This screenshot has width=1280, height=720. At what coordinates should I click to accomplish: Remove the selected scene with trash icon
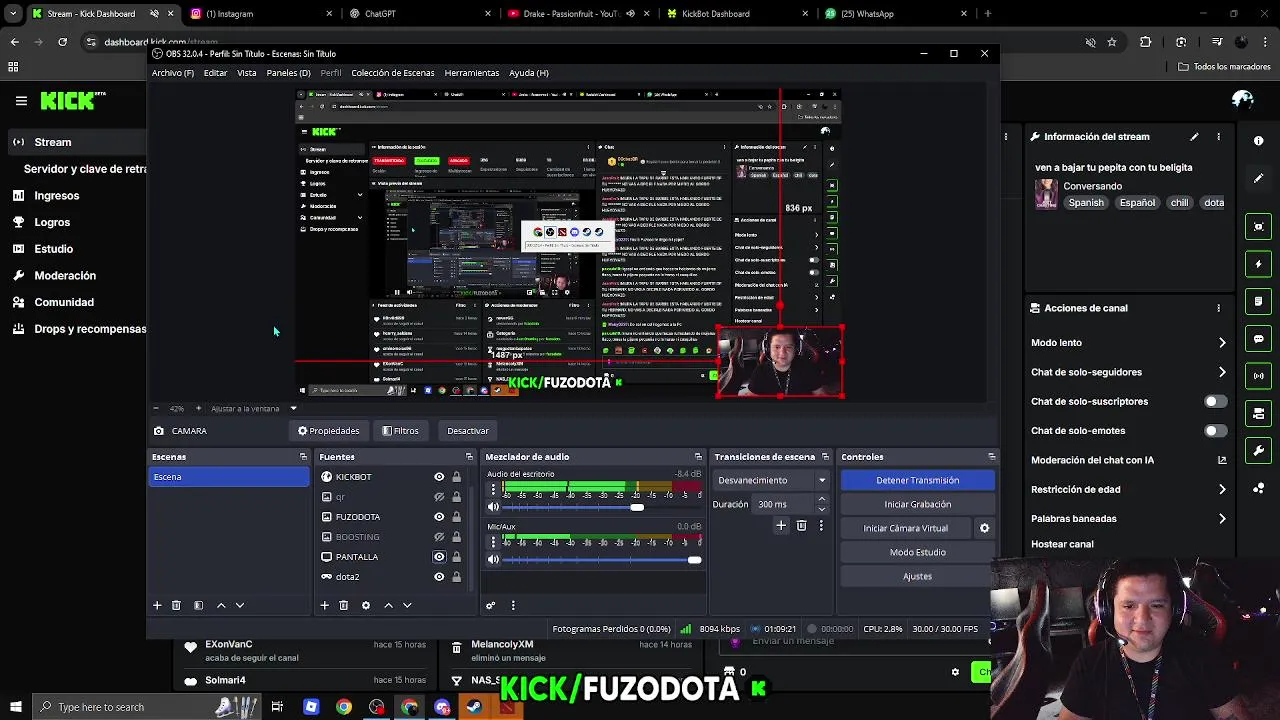(176, 605)
